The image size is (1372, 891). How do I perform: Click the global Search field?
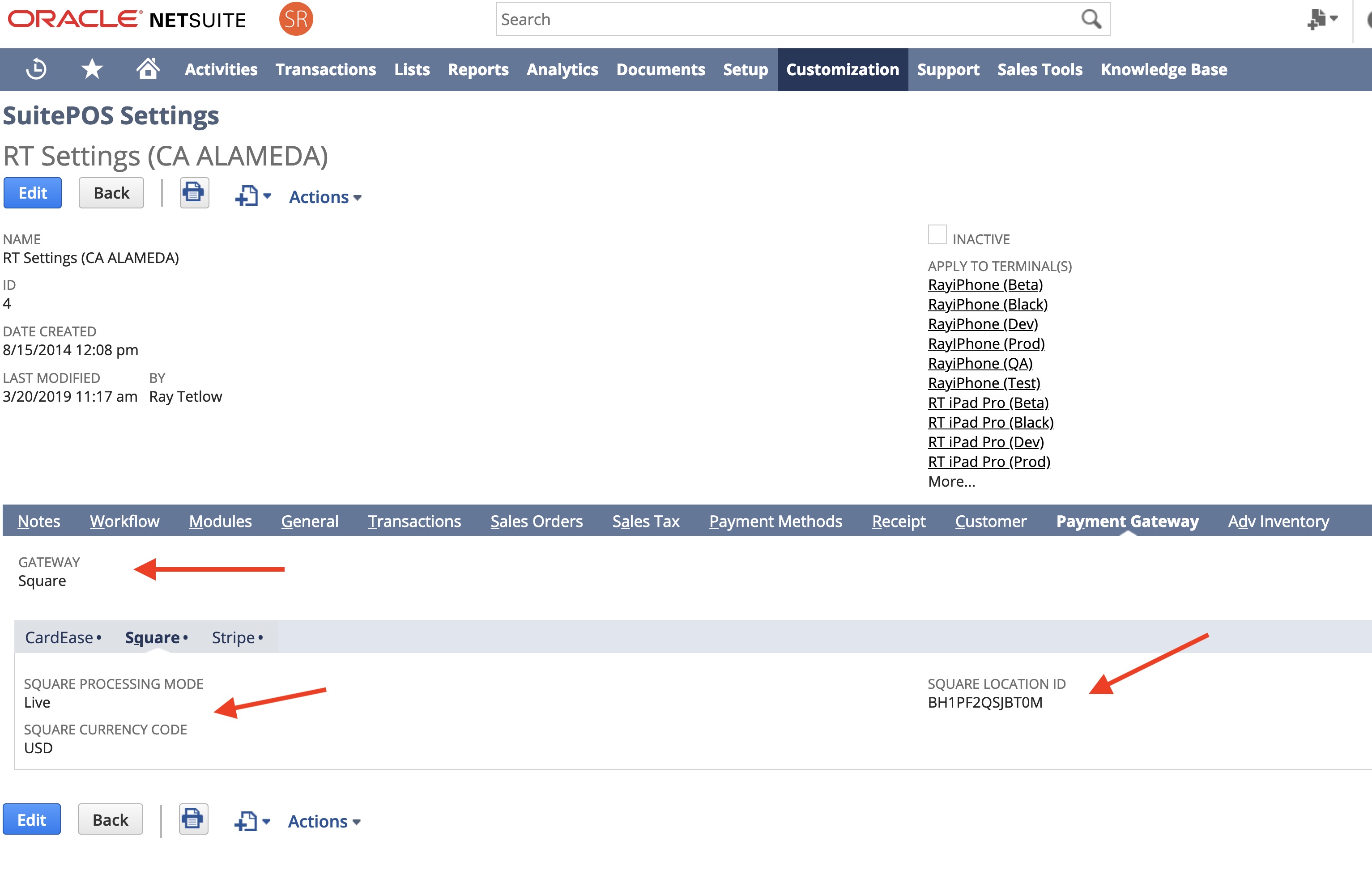click(x=784, y=19)
